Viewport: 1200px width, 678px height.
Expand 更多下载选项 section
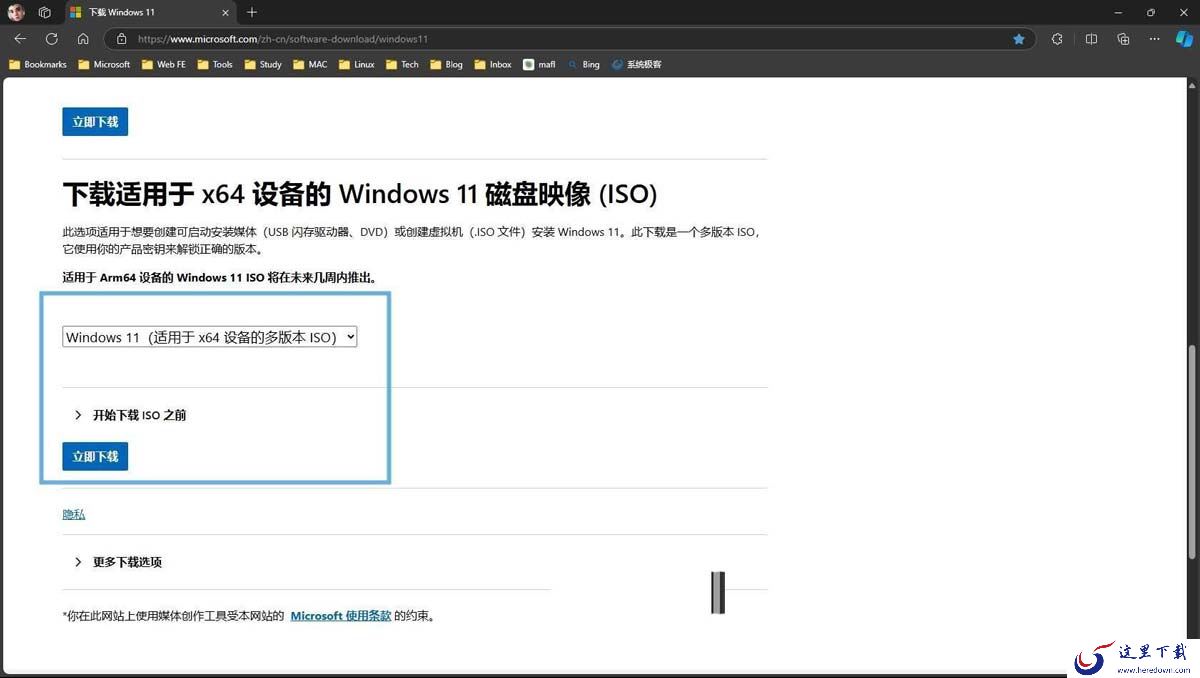(x=118, y=562)
